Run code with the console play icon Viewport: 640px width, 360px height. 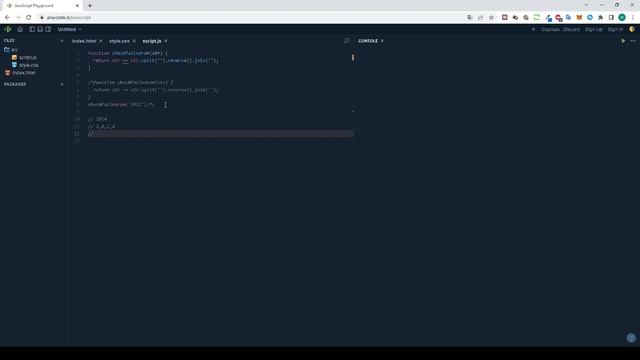point(623,41)
